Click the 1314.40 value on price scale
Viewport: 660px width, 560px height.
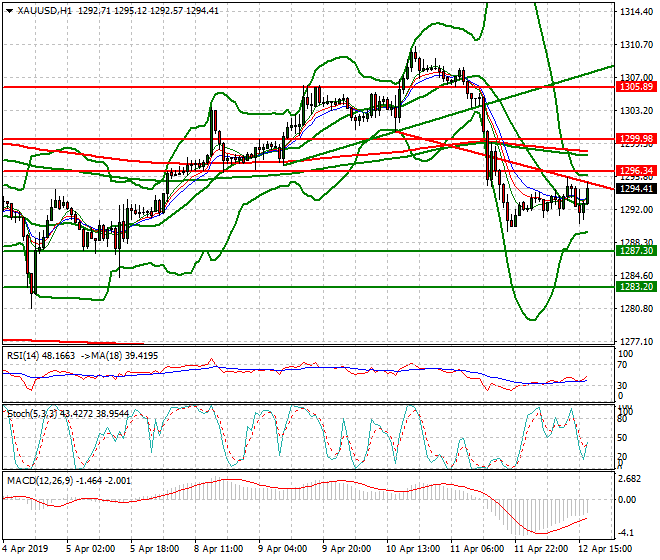point(636,13)
